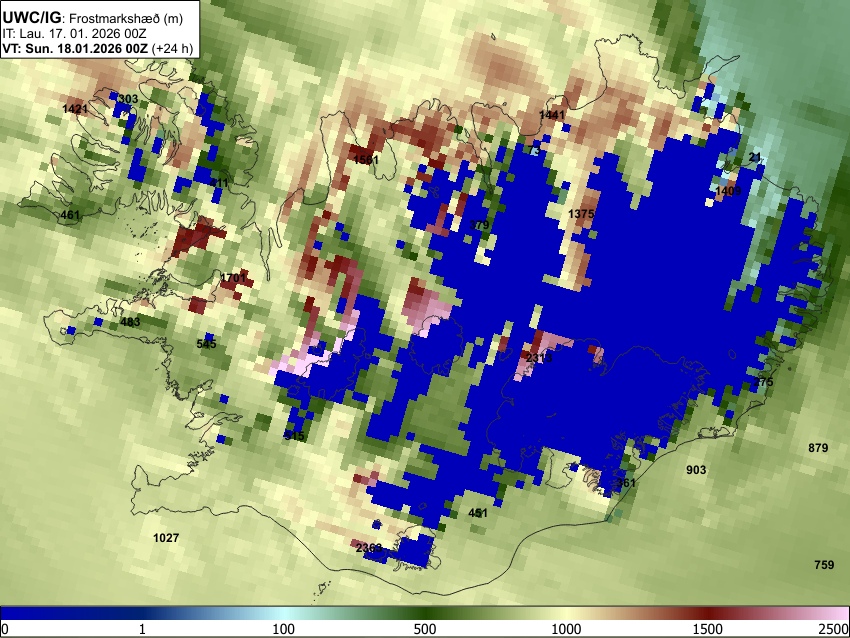Click the '1000' tick on the colour scale
This screenshot has height=638, width=850.
coord(566,629)
